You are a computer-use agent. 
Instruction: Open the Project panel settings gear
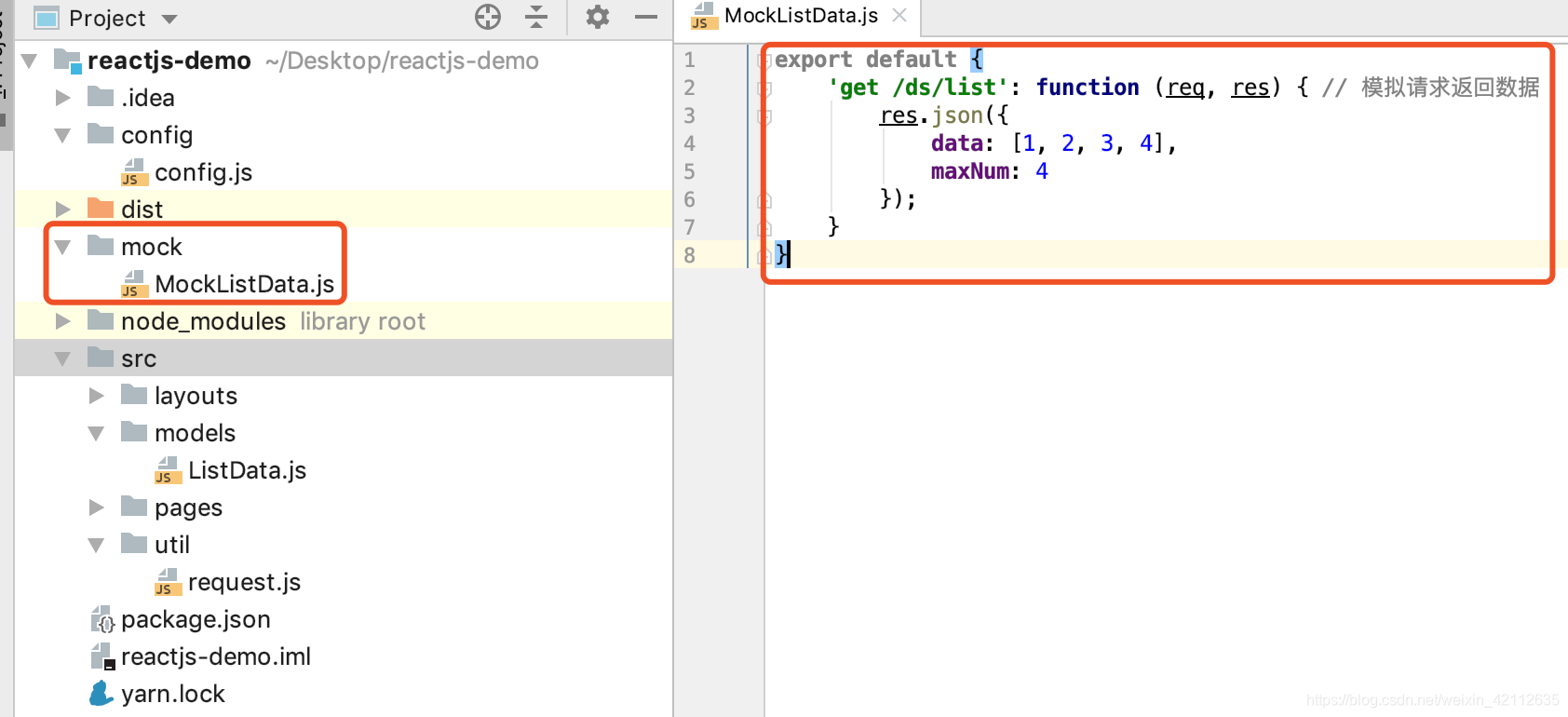click(x=598, y=17)
